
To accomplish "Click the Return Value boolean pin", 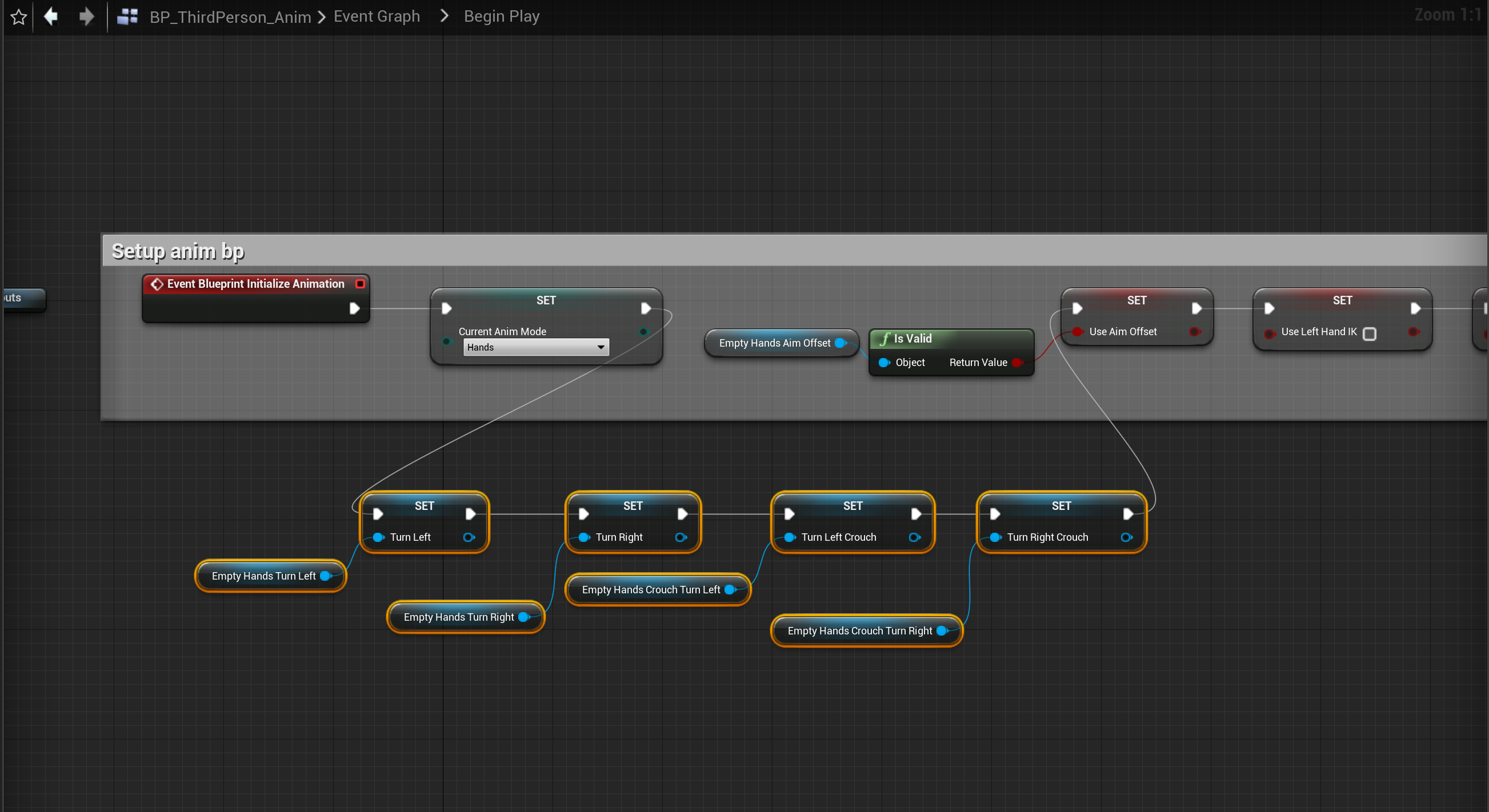I will [x=1016, y=362].
